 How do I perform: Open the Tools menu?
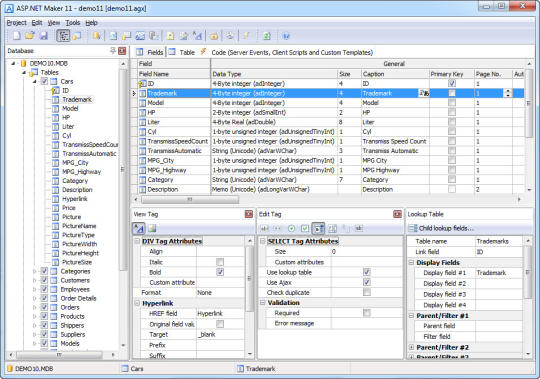pyautogui.click(x=73, y=23)
